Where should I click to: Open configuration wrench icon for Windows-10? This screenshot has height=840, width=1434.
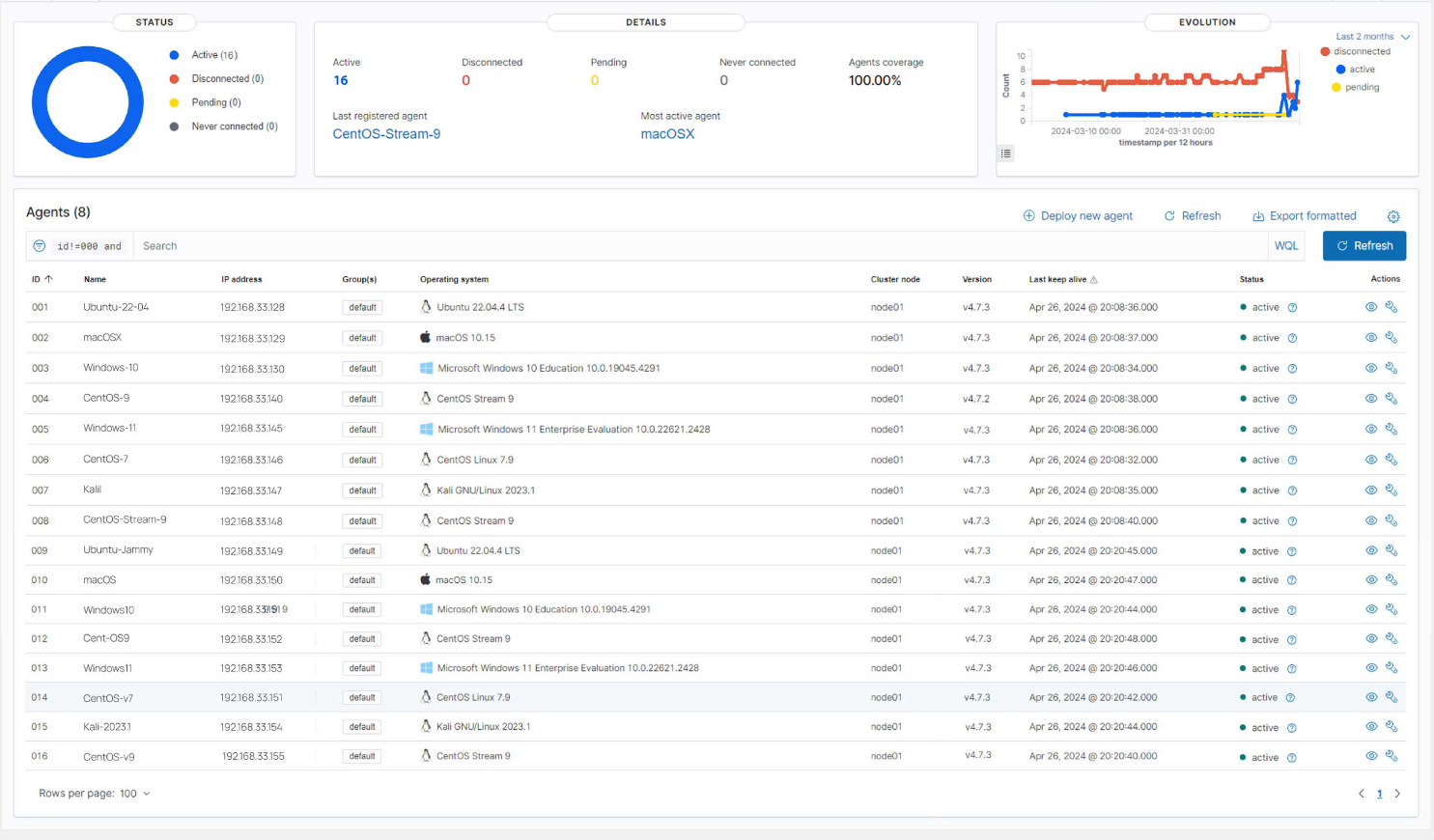(x=1392, y=368)
